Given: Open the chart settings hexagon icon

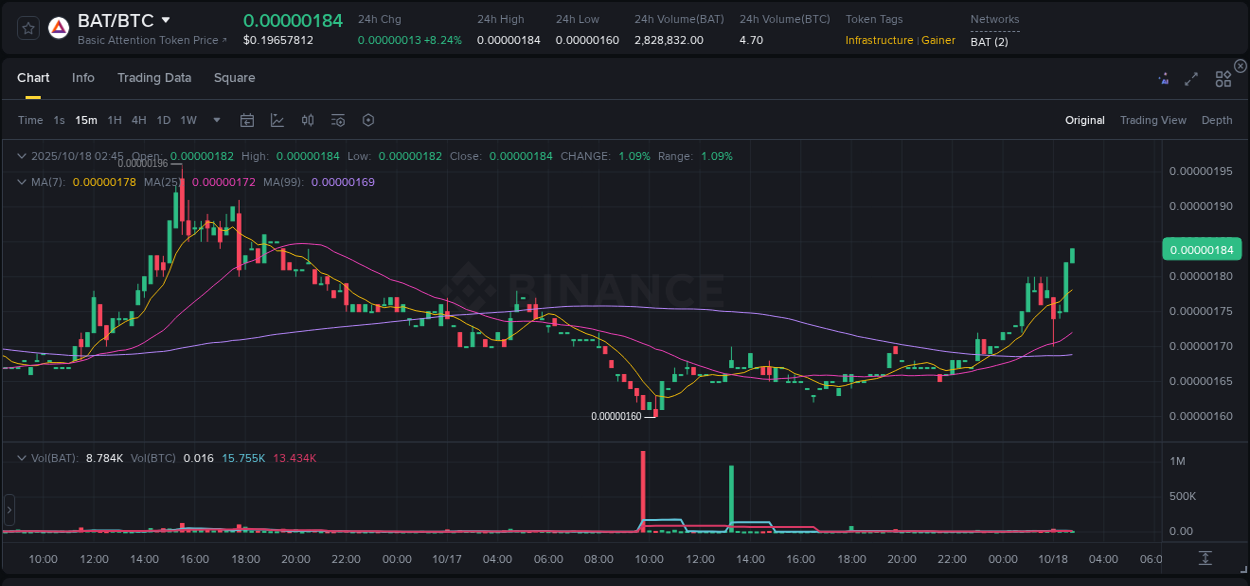Looking at the screenshot, I should pyautogui.click(x=368, y=120).
